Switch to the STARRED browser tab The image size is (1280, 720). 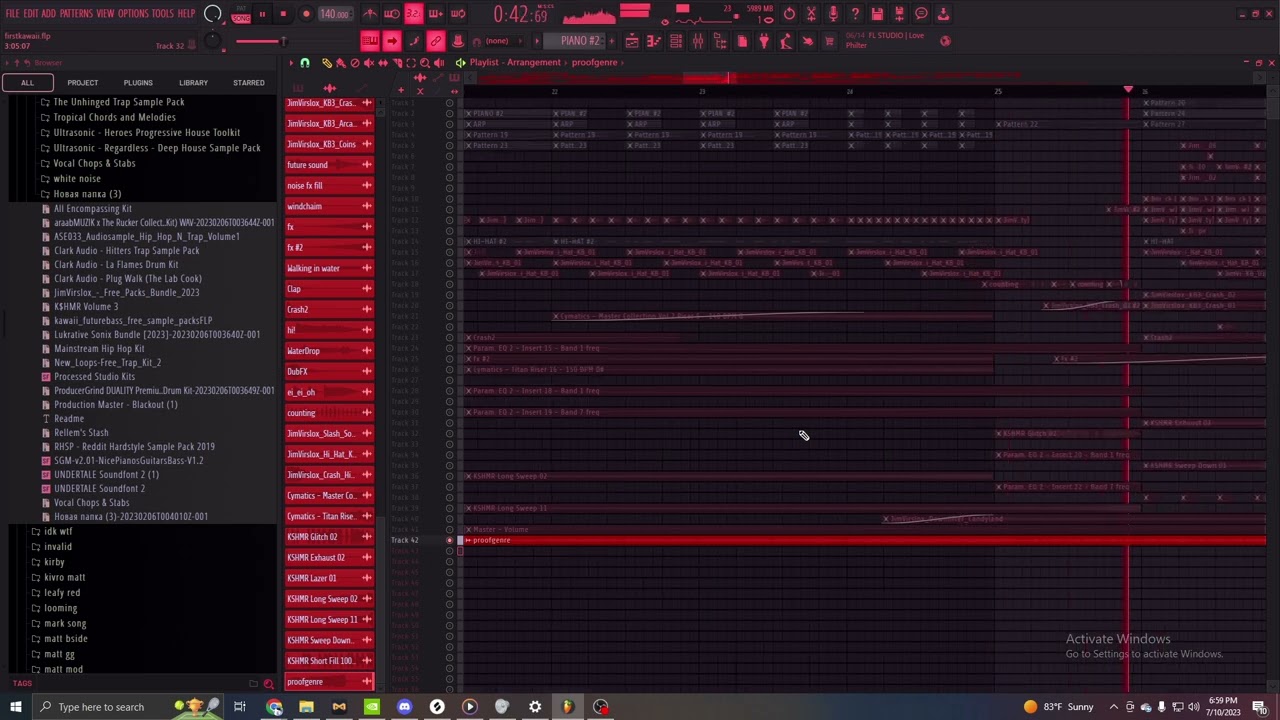(x=249, y=83)
